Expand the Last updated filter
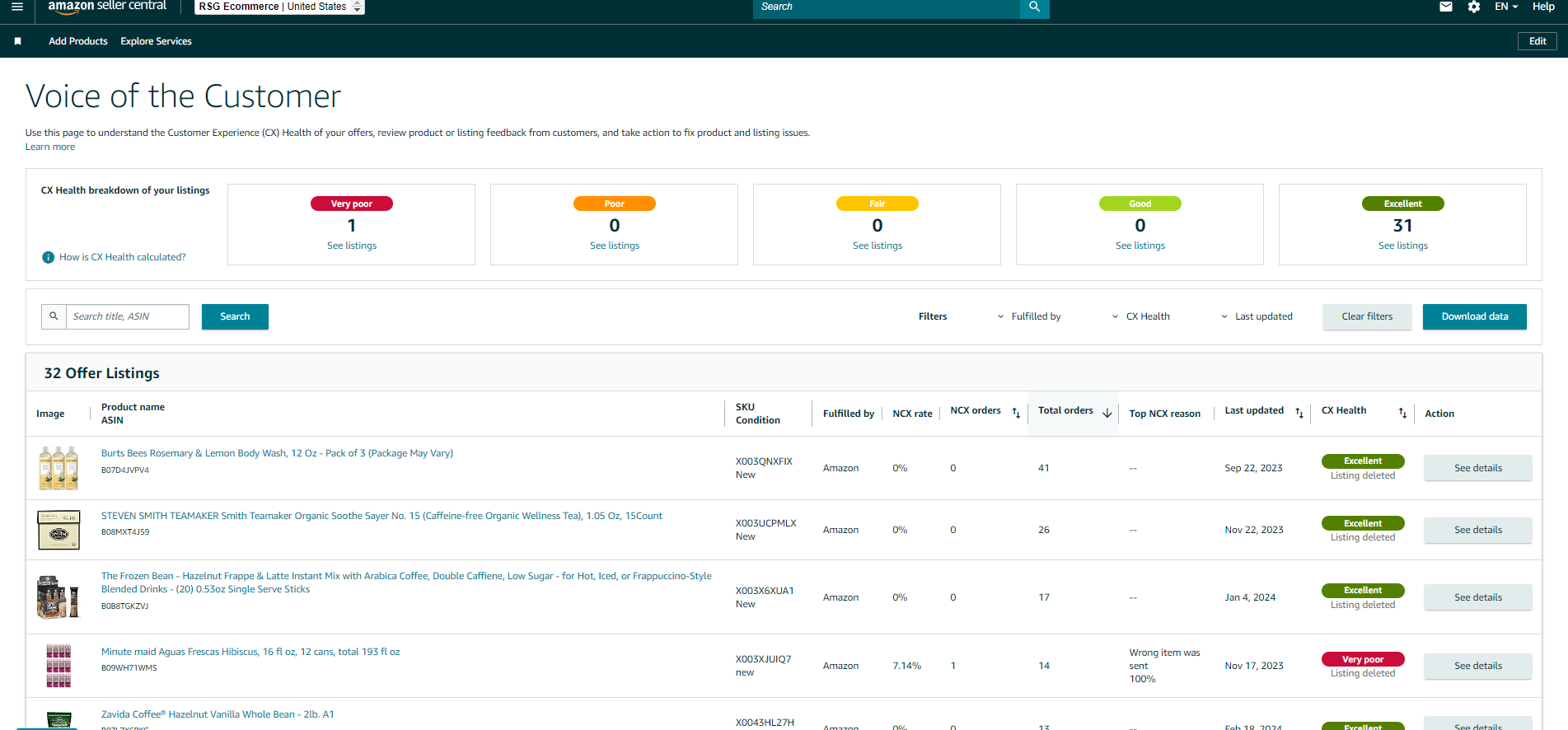The image size is (1568, 730). [x=1257, y=316]
